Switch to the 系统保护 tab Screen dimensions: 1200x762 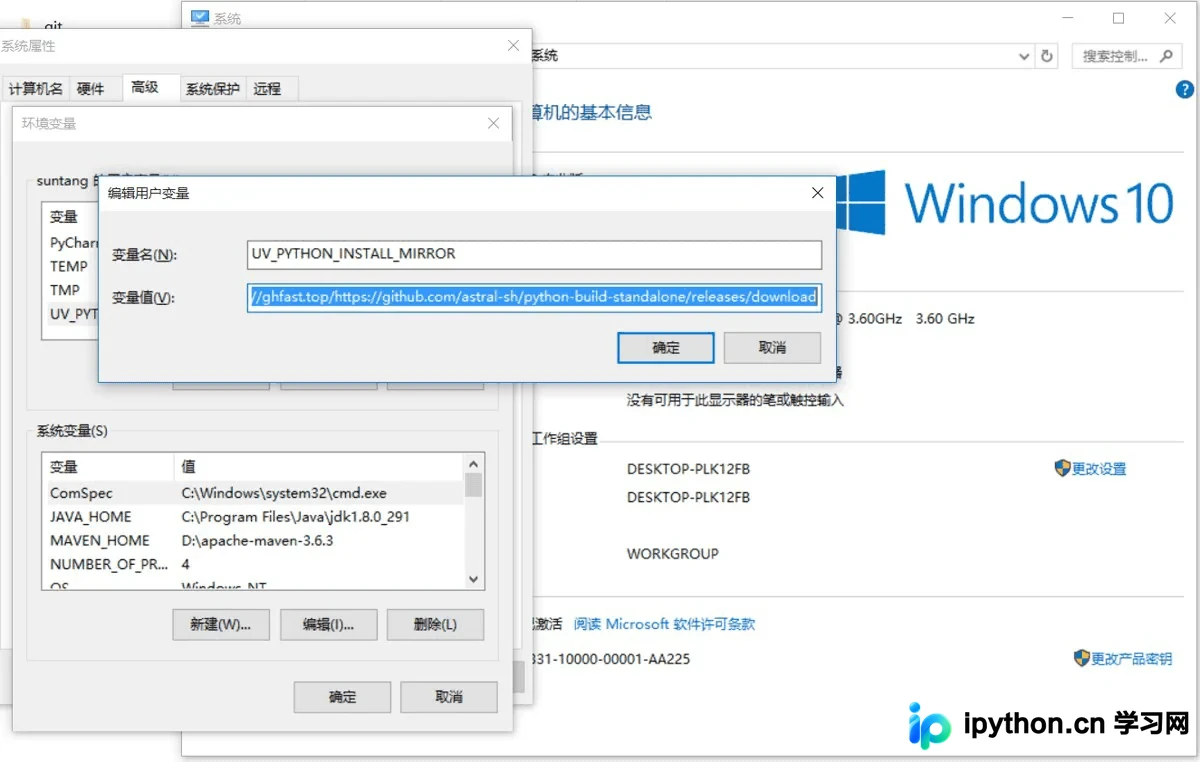click(x=212, y=89)
